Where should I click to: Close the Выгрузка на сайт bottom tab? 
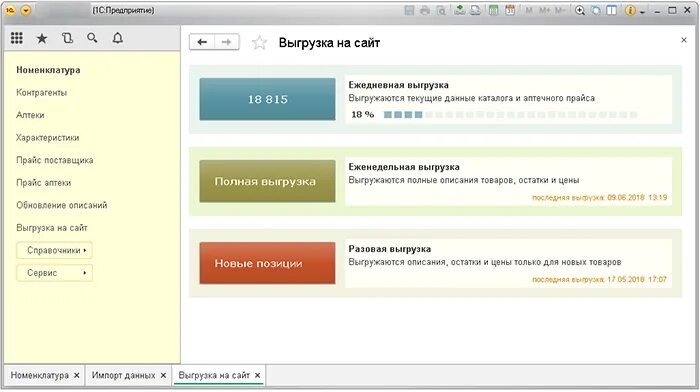click(258, 375)
